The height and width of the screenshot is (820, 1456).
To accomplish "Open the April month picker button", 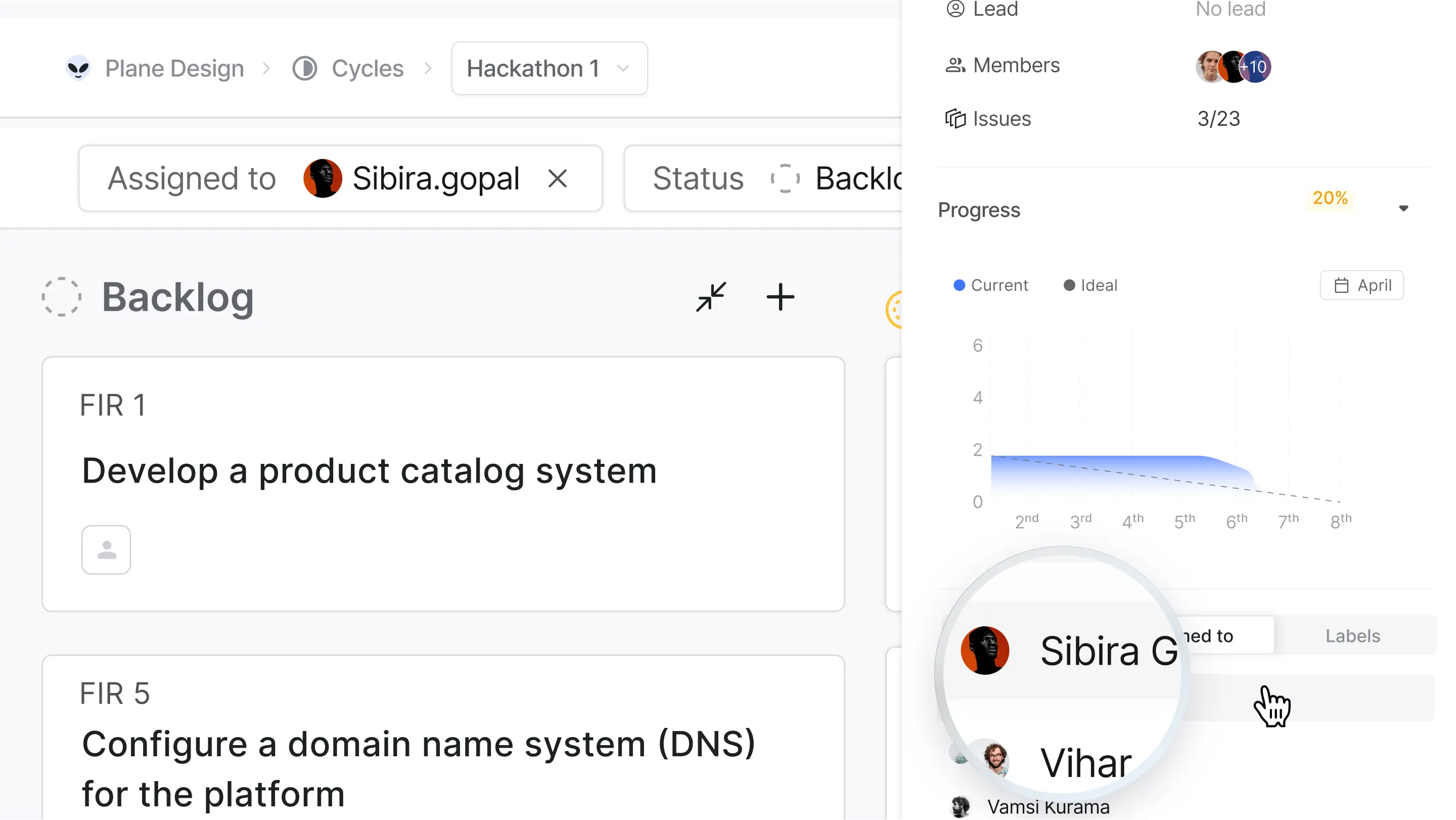I will pyautogui.click(x=1362, y=285).
